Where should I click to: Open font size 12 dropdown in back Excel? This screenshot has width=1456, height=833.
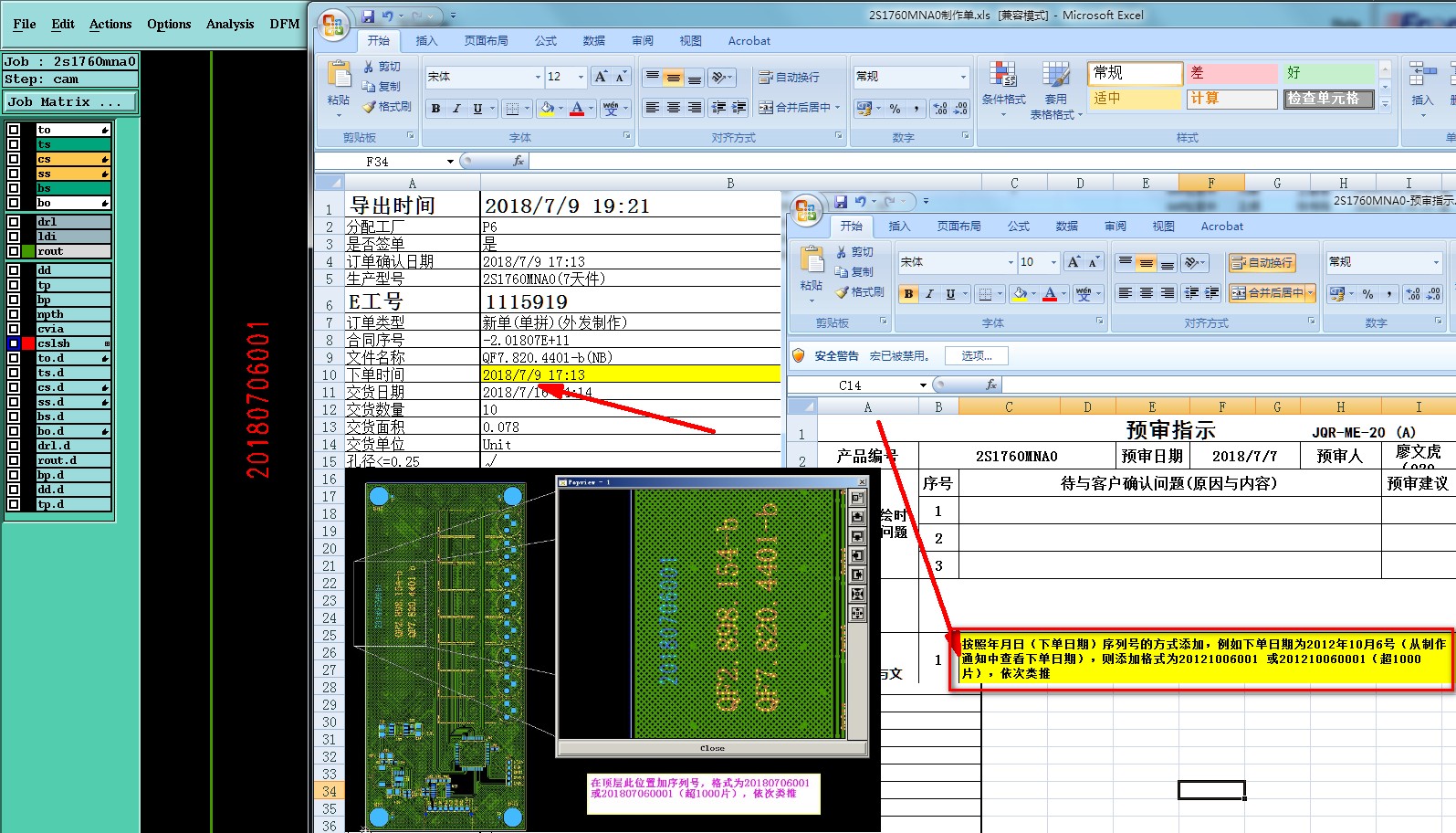tap(581, 77)
